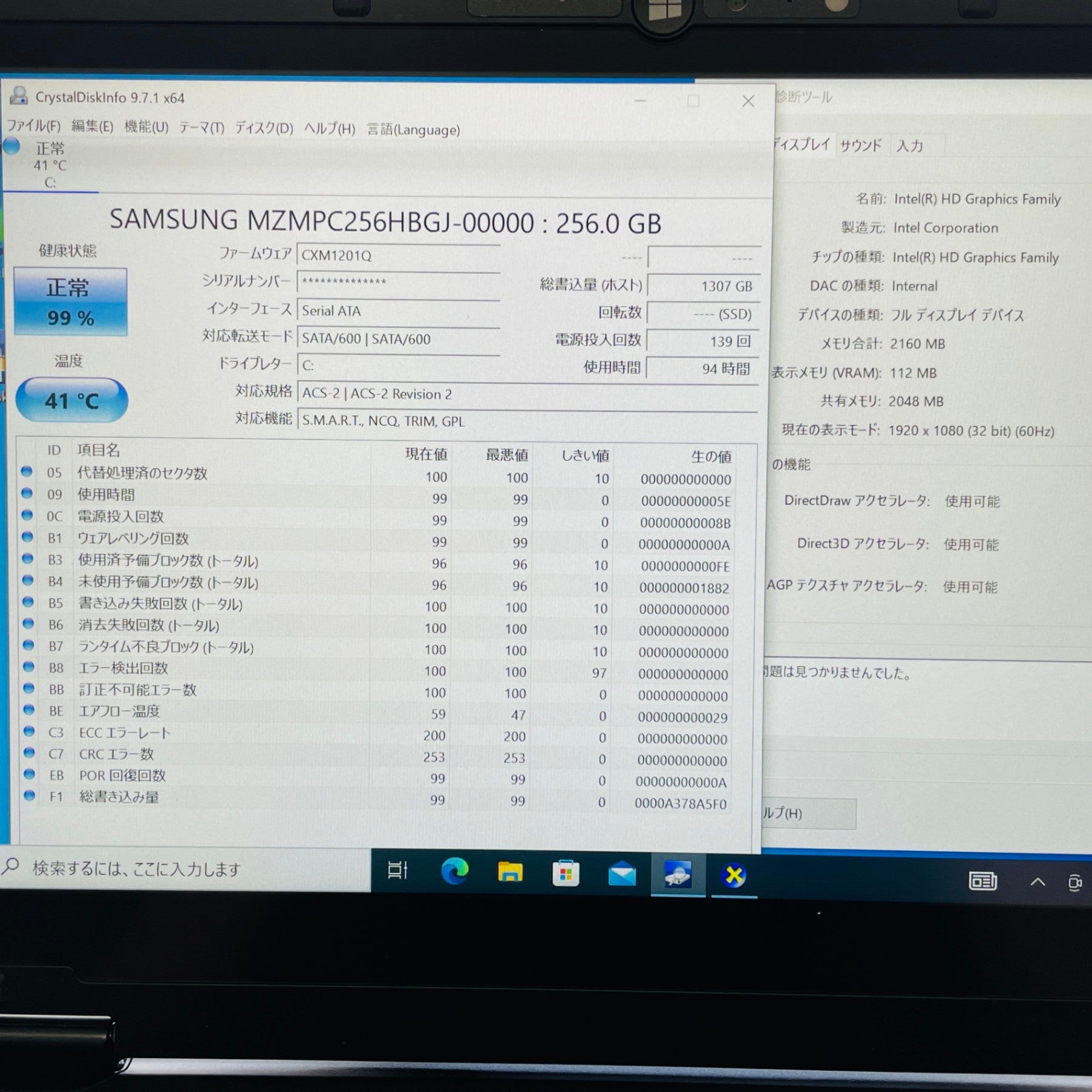Click the blue status dot for C: drive
Image resolution: width=1092 pixels, height=1092 pixels.
(11, 146)
